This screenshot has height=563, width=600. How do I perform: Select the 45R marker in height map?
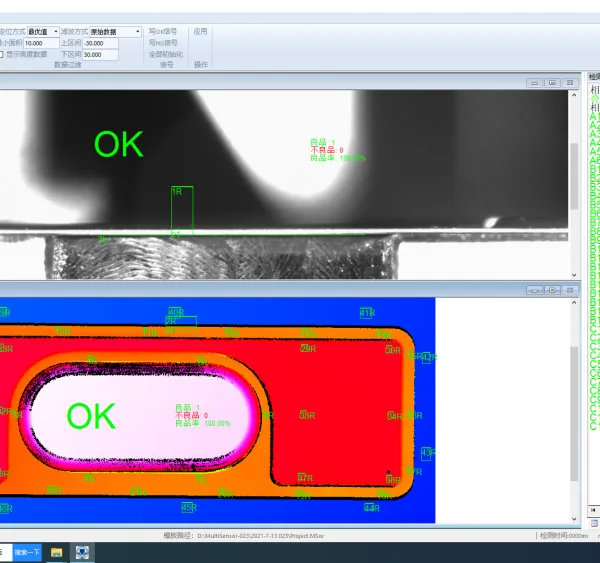(x=189, y=508)
